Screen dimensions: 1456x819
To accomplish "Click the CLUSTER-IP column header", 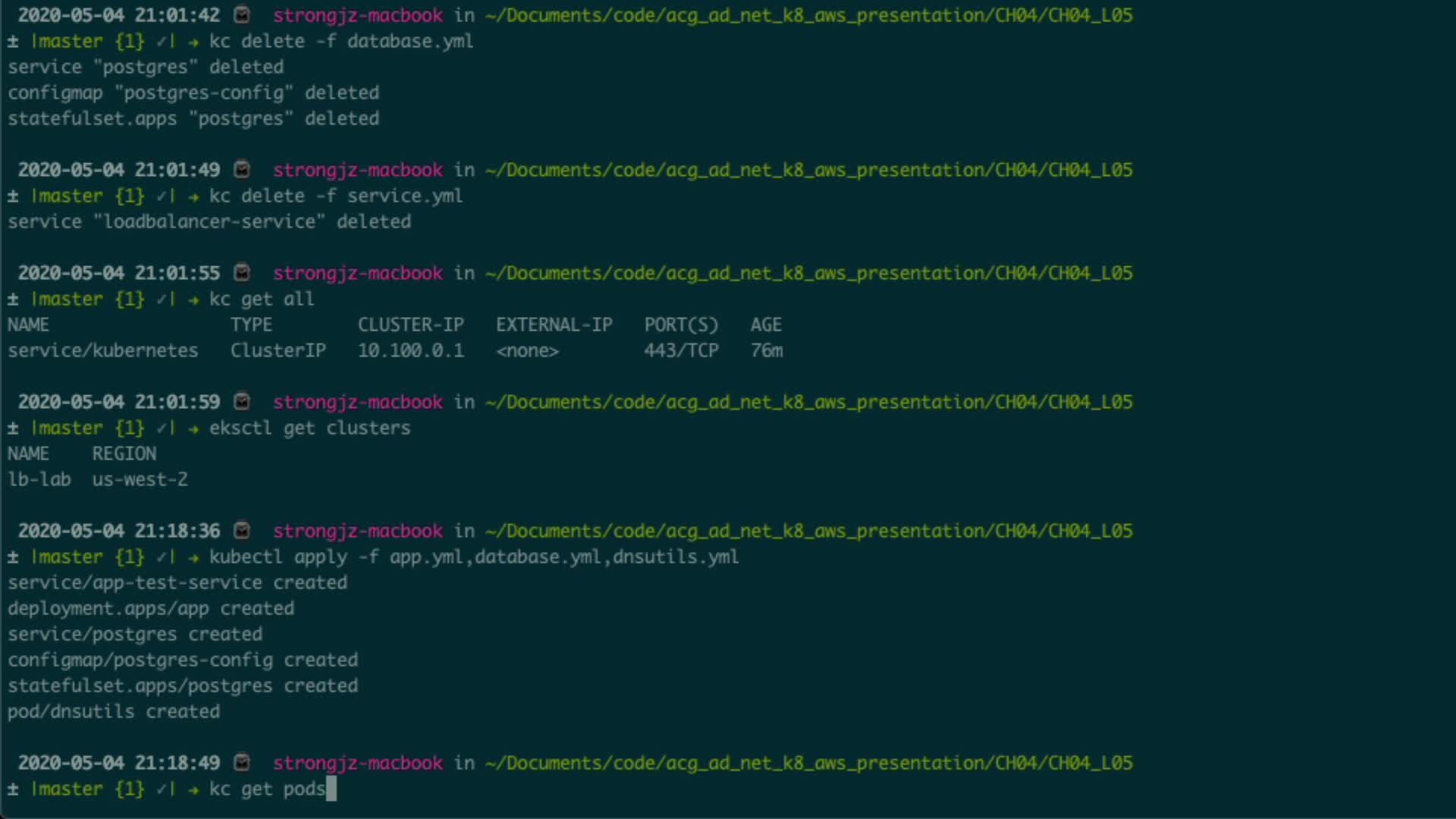I will click(x=410, y=325).
